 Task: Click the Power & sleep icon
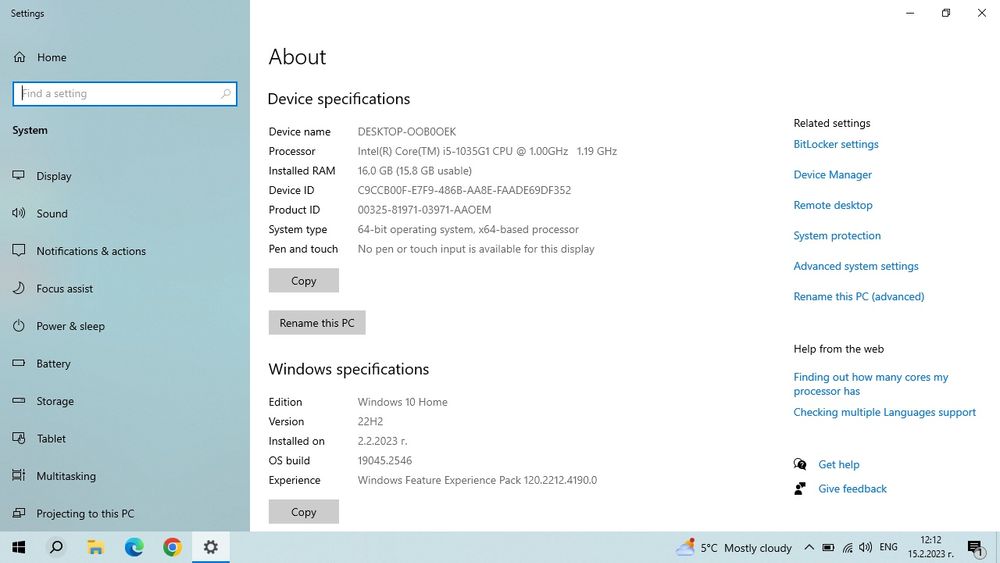point(18,326)
